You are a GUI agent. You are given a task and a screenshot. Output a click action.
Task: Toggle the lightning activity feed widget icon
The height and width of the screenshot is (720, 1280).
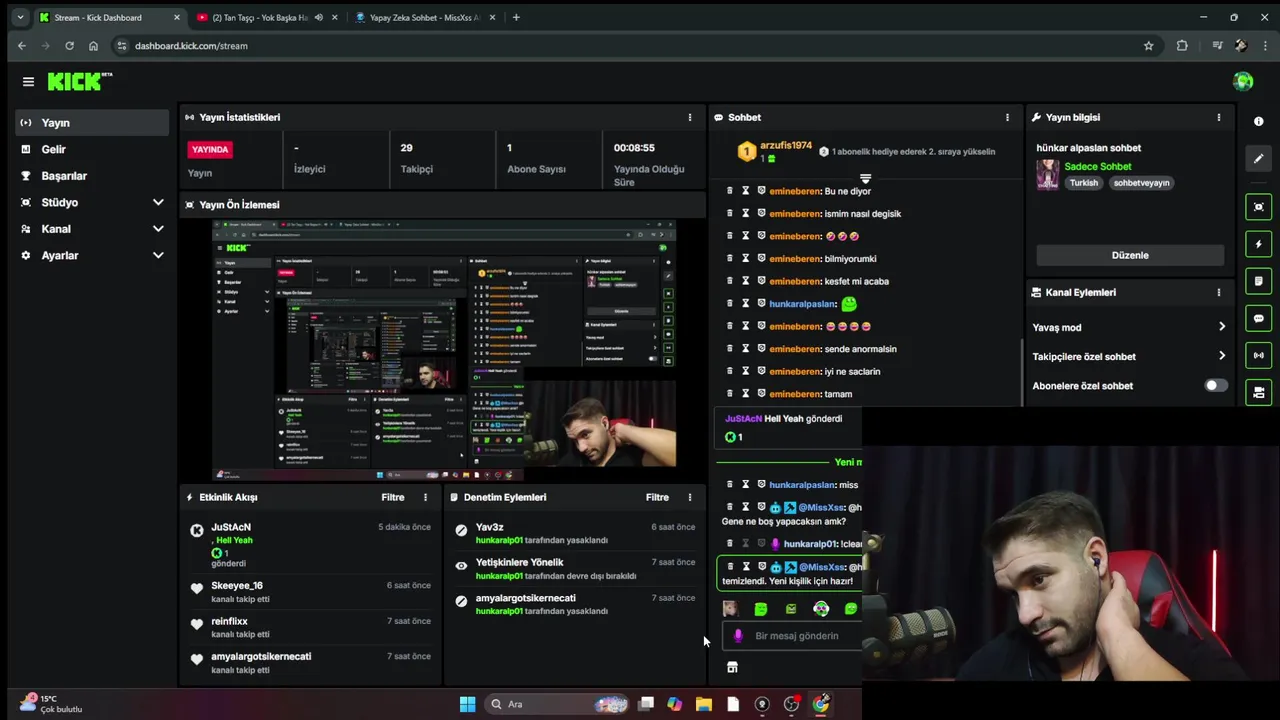(1258, 244)
